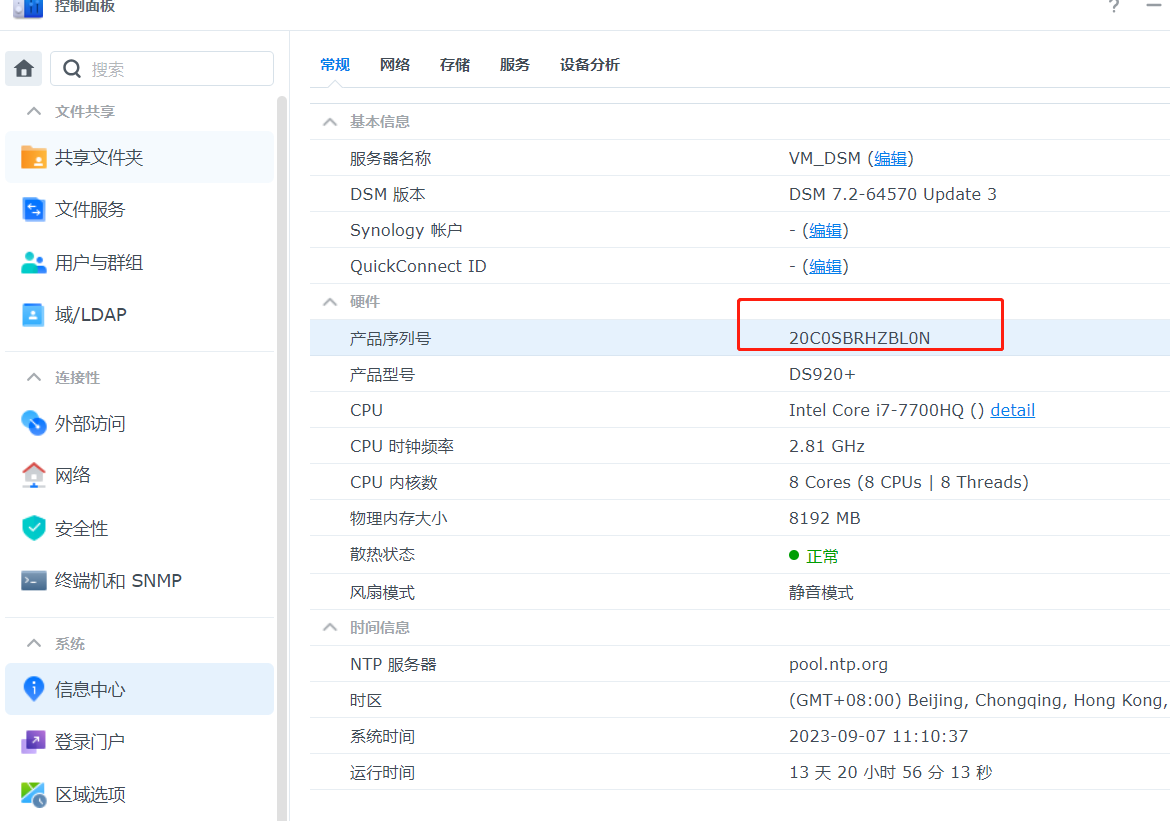
Task: Collapse the 文件共享 sidebar group
Action: click(34, 112)
